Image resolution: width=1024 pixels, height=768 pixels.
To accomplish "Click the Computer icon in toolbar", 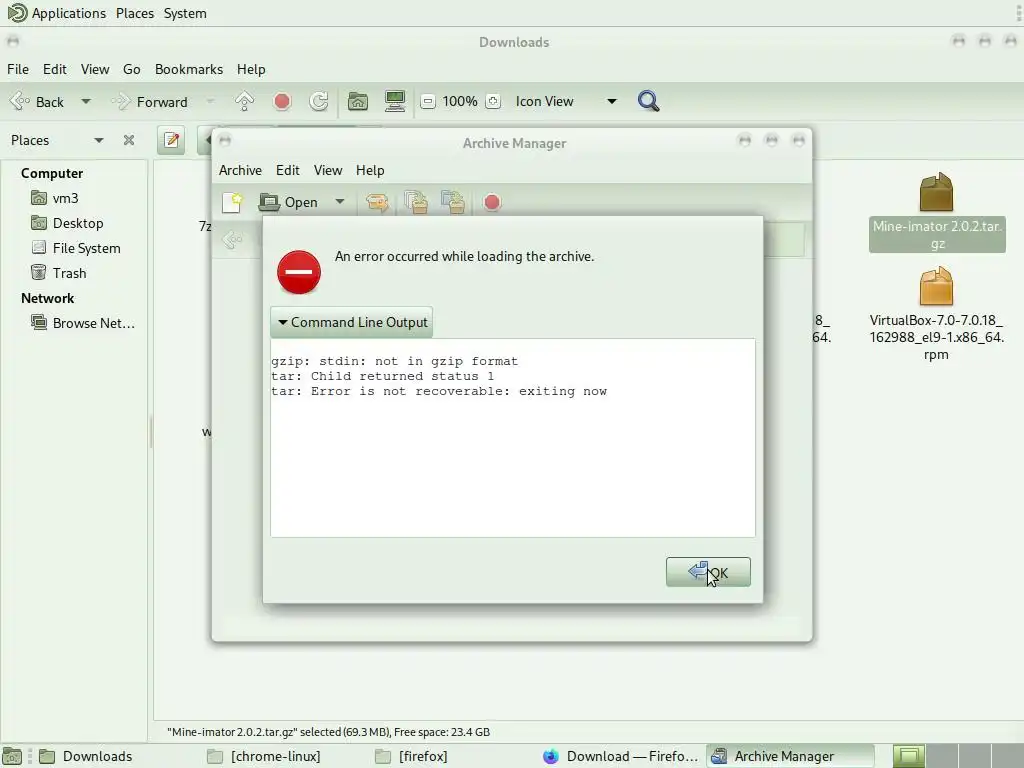I will pyautogui.click(x=395, y=101).
